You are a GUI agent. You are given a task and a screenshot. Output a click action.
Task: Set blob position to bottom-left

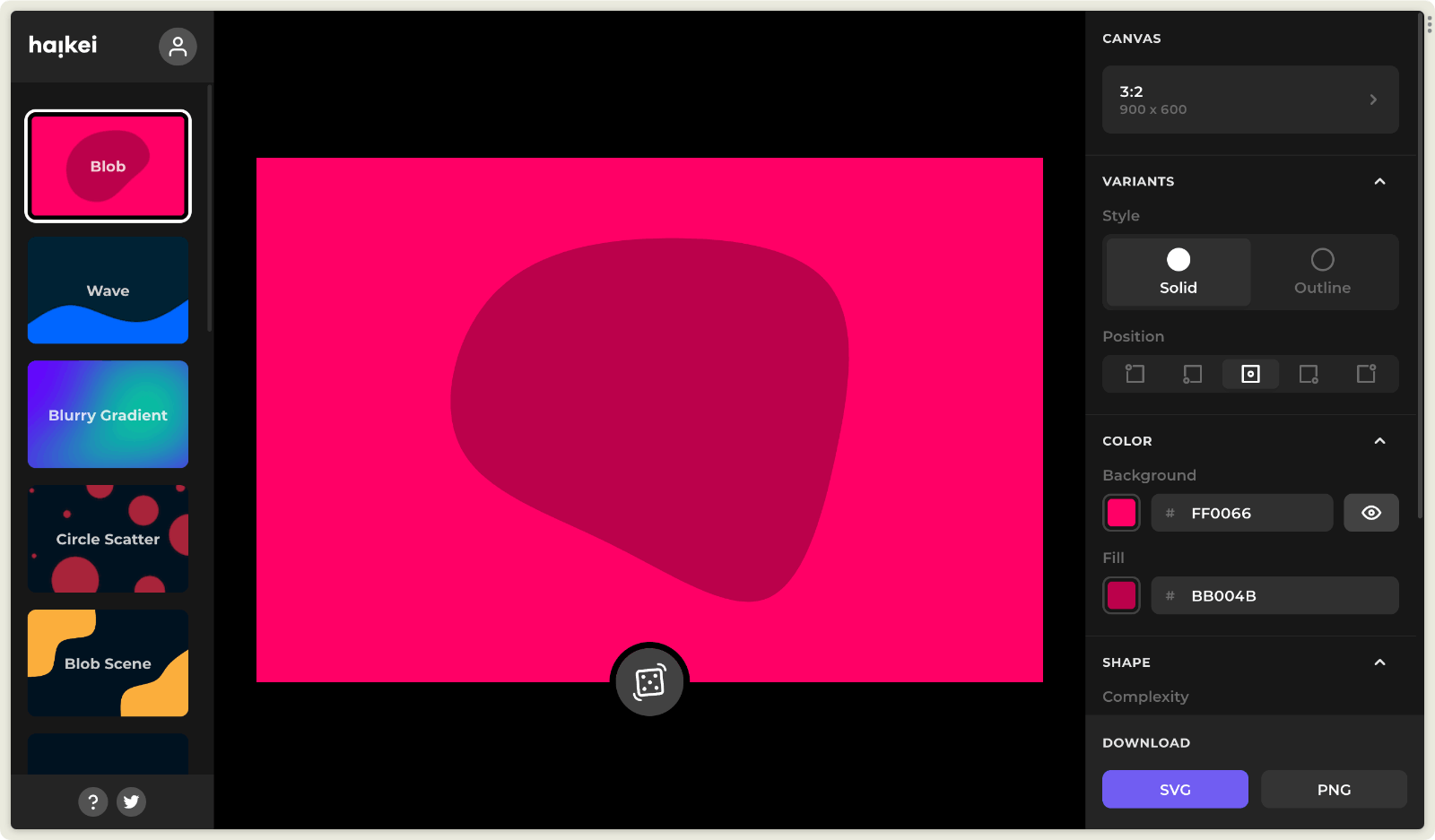1192,374
